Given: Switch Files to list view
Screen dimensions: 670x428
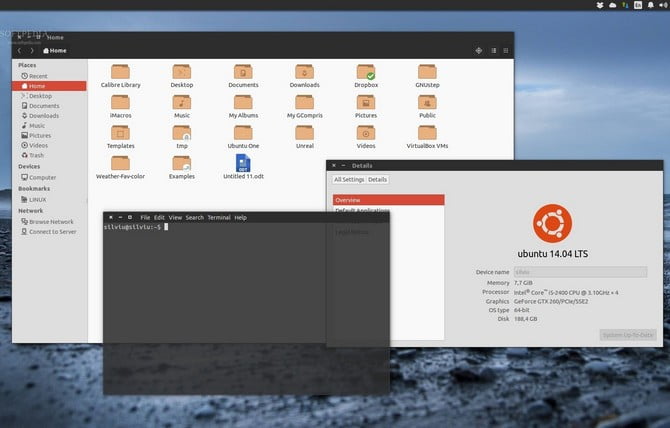Looking at the screenshot, I should [494, 50].
